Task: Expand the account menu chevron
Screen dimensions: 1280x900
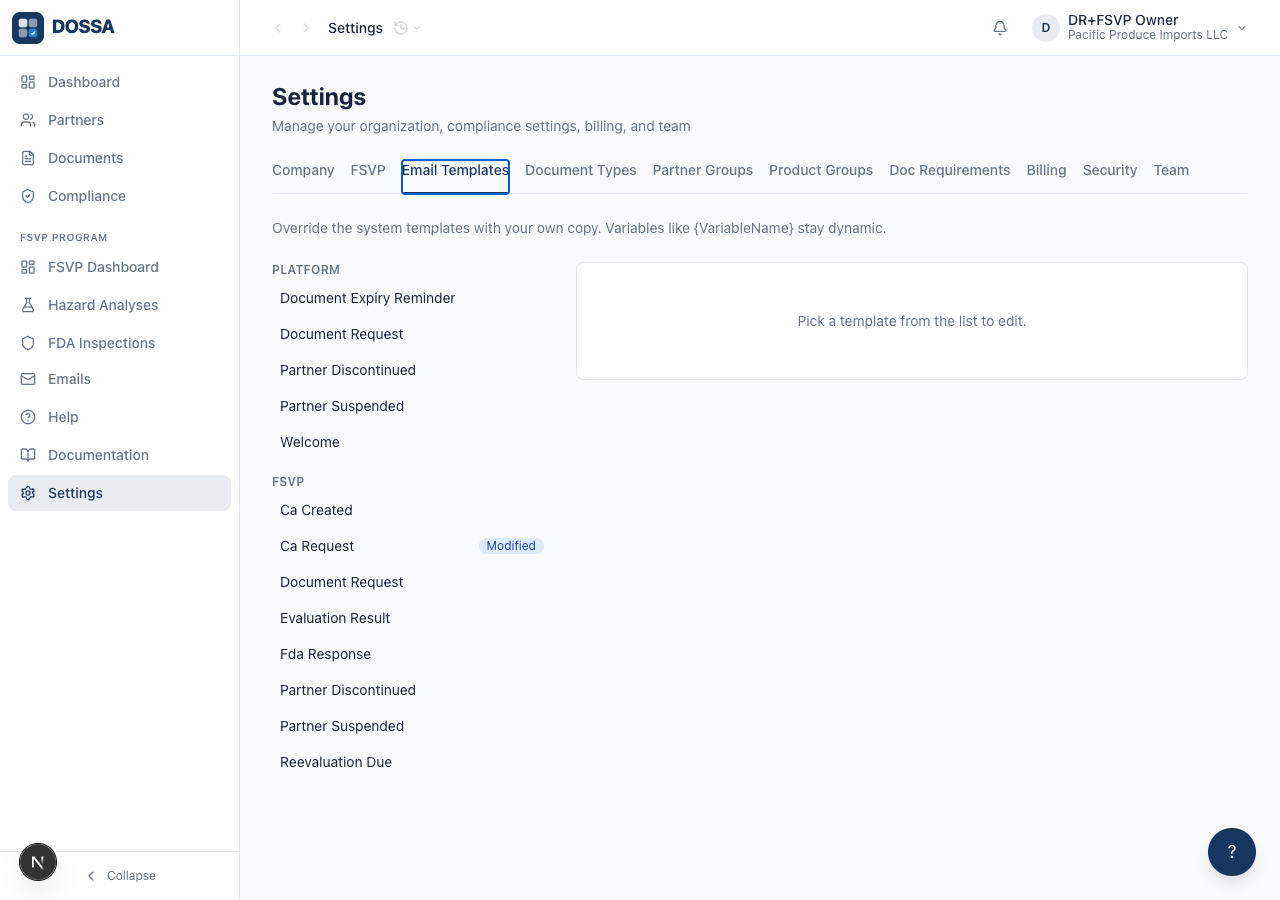Action: (x=1242, y=28)
